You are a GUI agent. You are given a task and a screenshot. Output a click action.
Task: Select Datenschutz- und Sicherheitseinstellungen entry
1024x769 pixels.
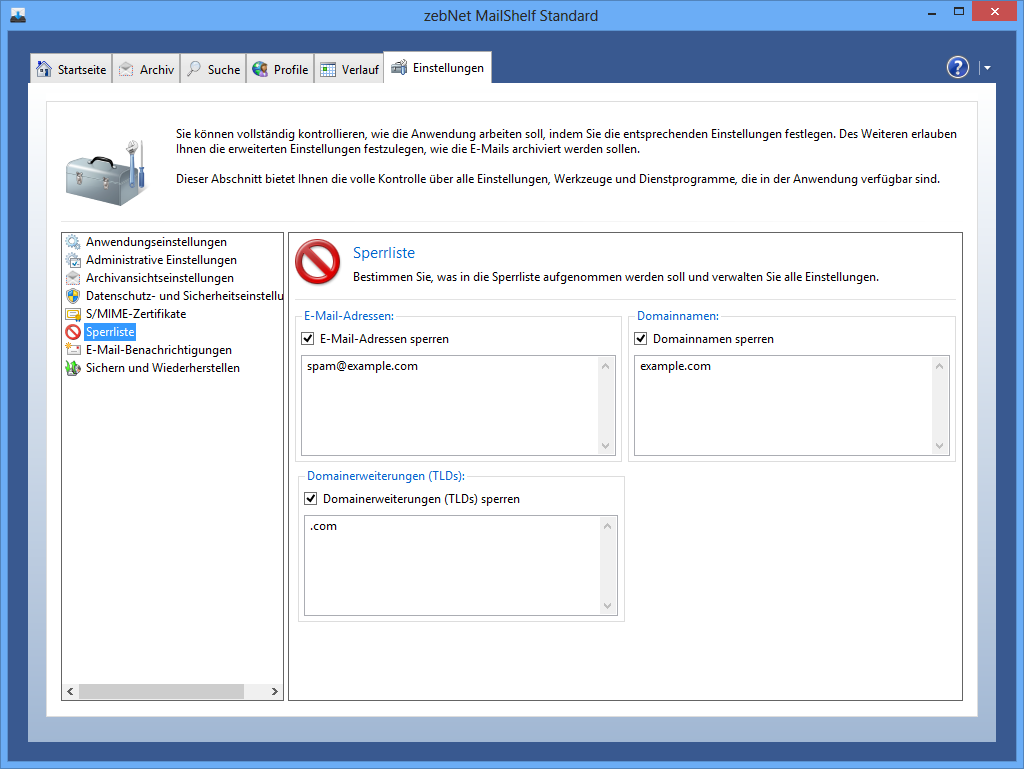[x=184, y=296]
